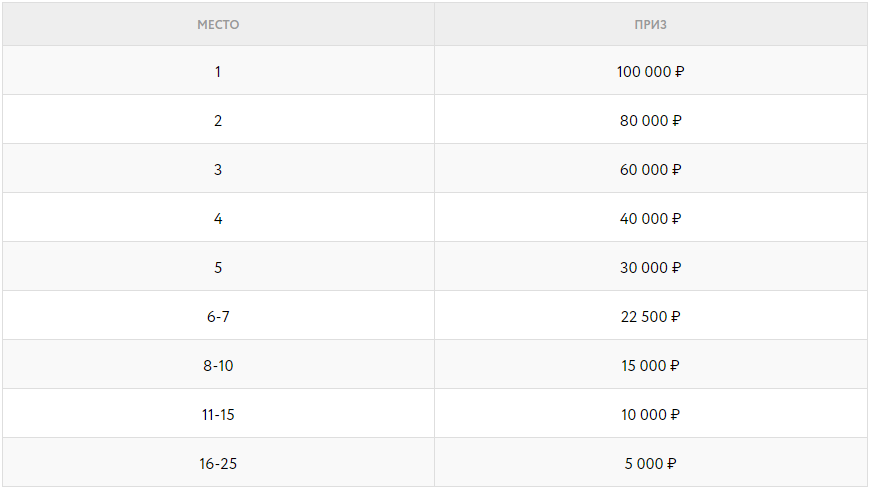Click the ПРИЗ column header
Image resolution: width=873 pixels, height=491 pixels.
tap(650, 24)
